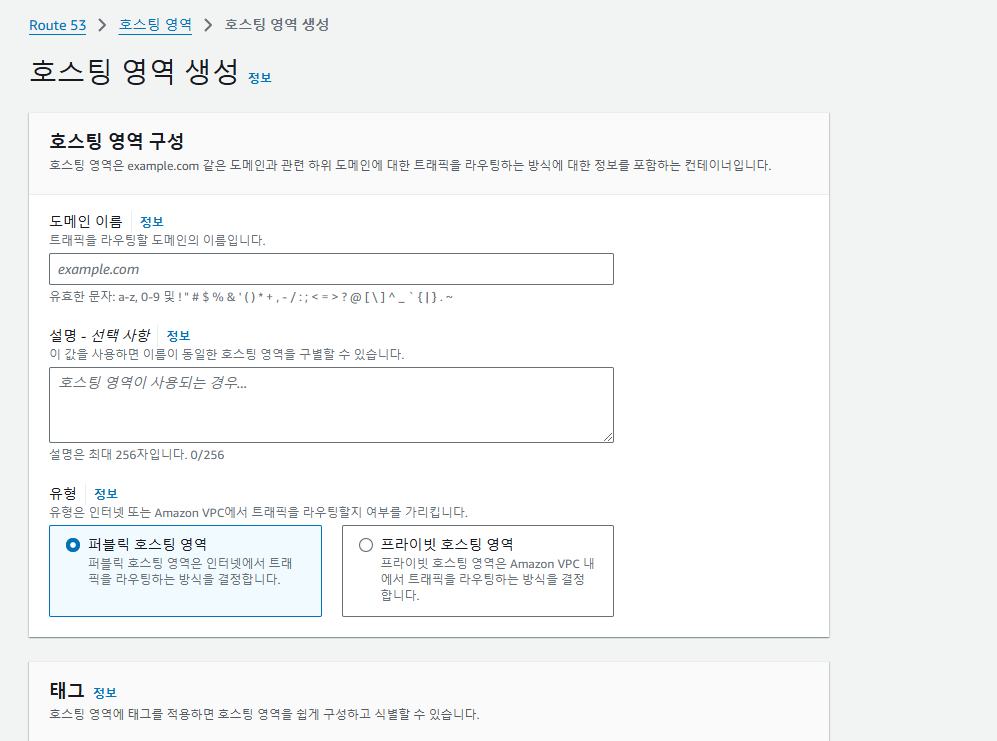Click the 호스팅 영역 구성 heading
Viewport: 997px width, 741px height.
116,141
